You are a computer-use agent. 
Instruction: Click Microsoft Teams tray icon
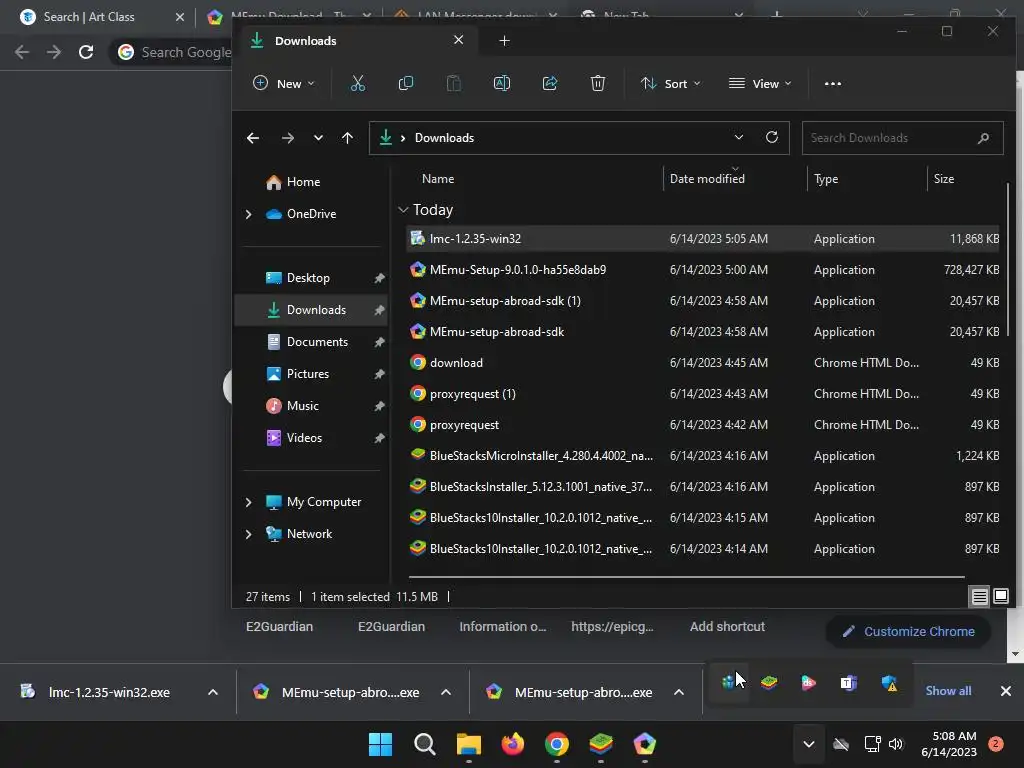pyautogui.click(x=848, y=683)
